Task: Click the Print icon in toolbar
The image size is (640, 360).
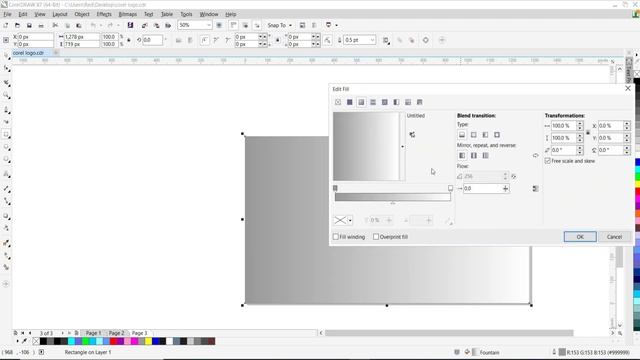Action: [41, 25]
